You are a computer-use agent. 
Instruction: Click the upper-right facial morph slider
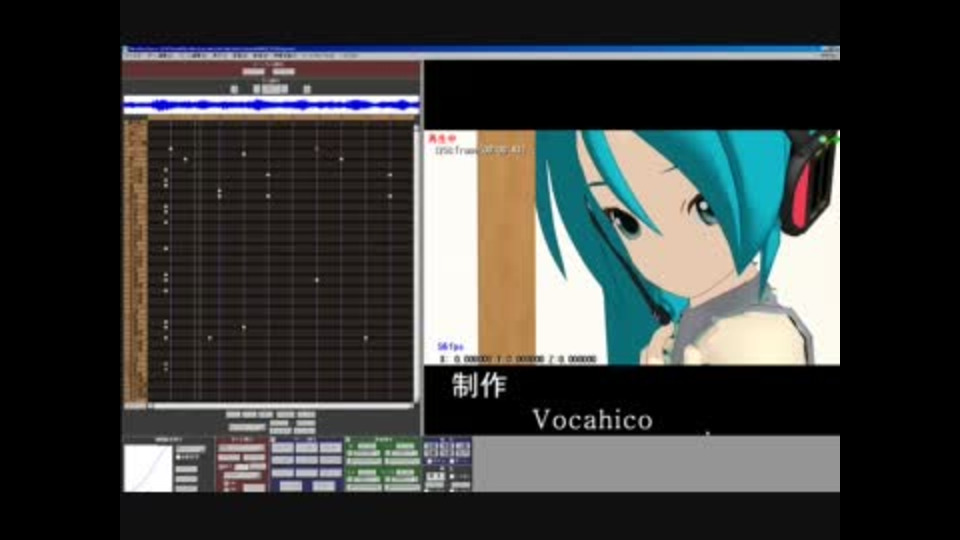pyautogui.click(x=403, y=460)
